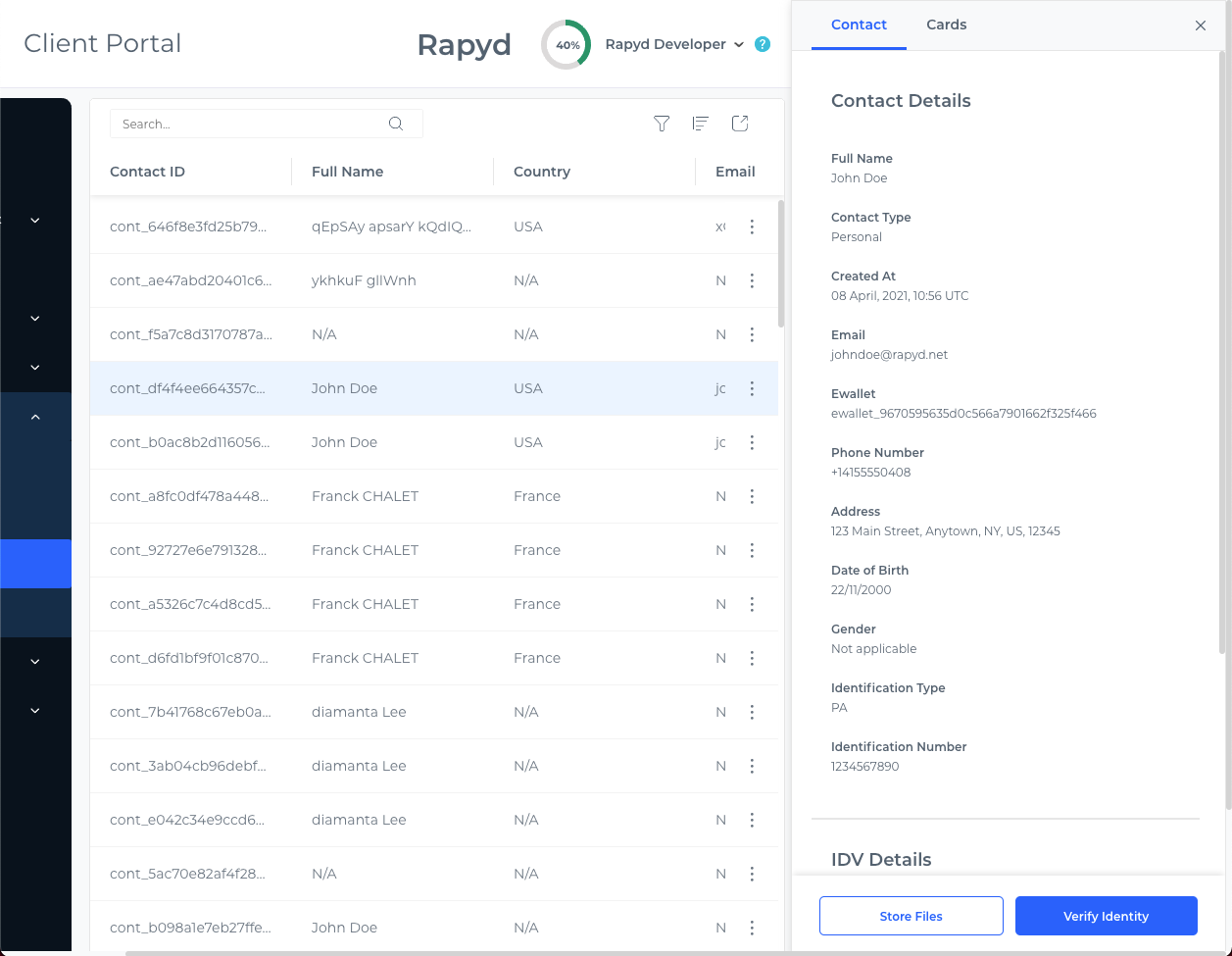Image resolution: width=1232 pixels, height=956 pixels.
Task: Click the France cell in cont_d6fd1bf9f01c870 row
Action: [537, 658]
